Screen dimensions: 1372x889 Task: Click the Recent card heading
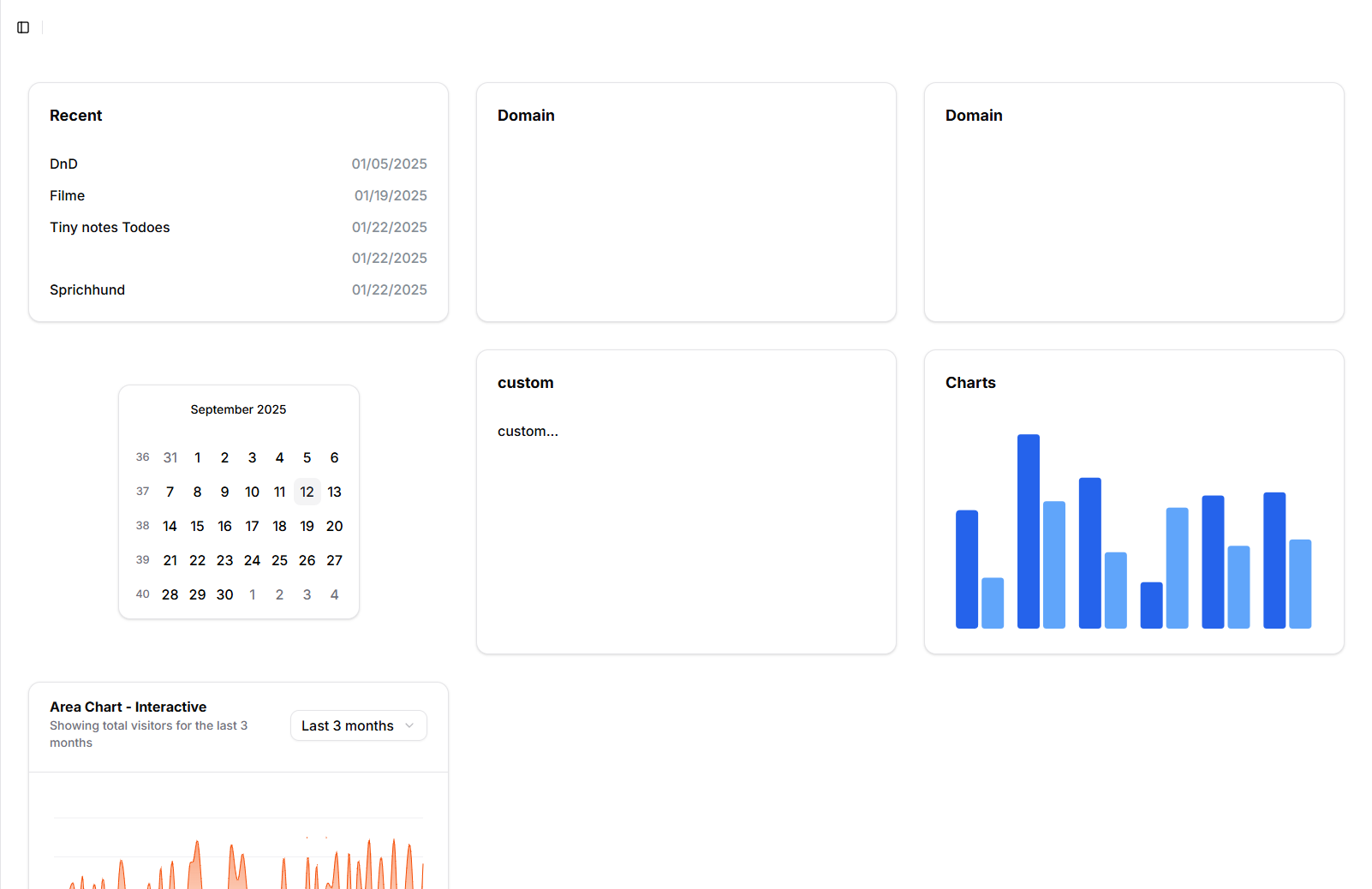click(x=75, y=116)
